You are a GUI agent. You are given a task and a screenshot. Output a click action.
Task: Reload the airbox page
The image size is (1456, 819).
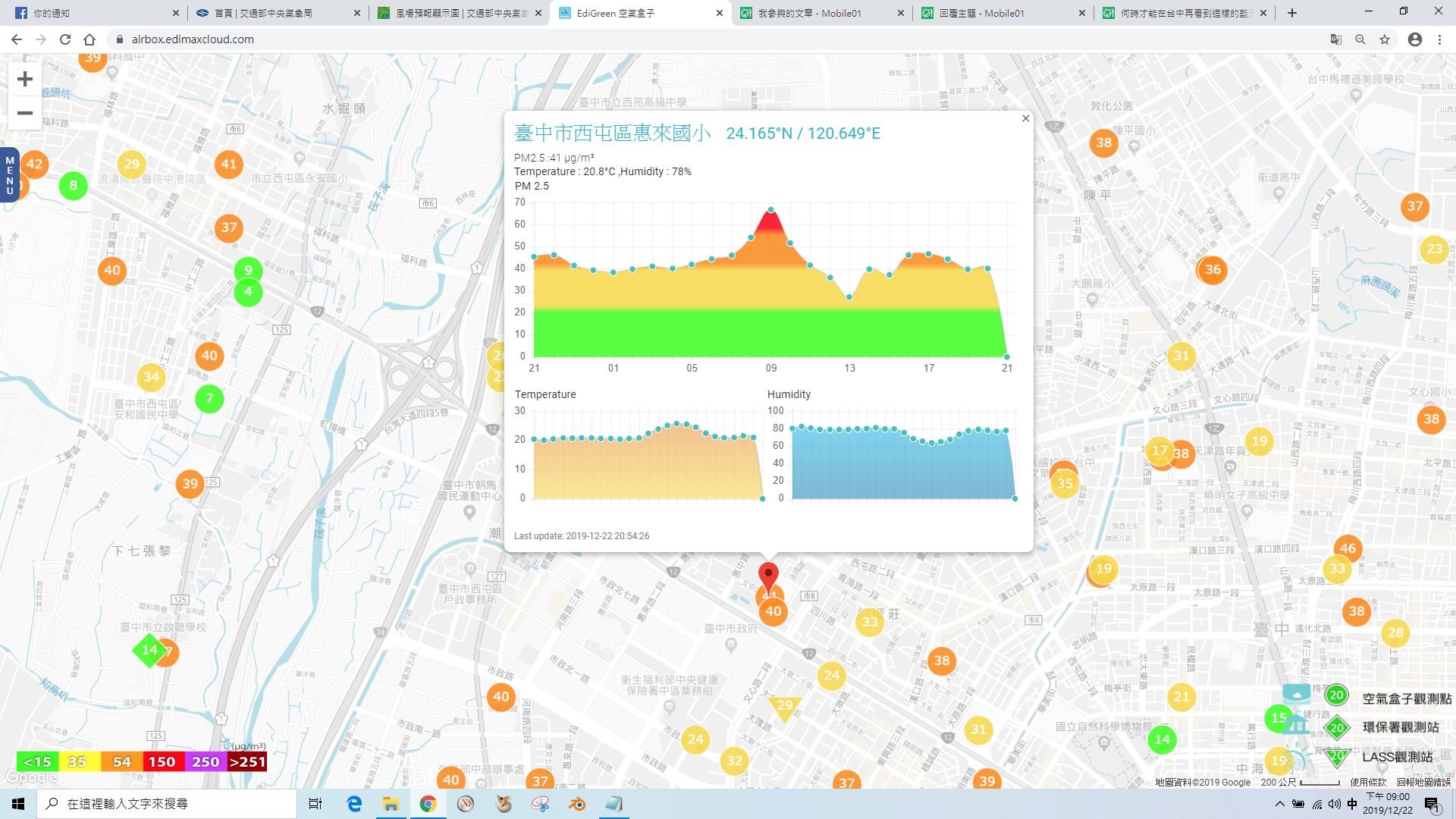click(65, 39)
